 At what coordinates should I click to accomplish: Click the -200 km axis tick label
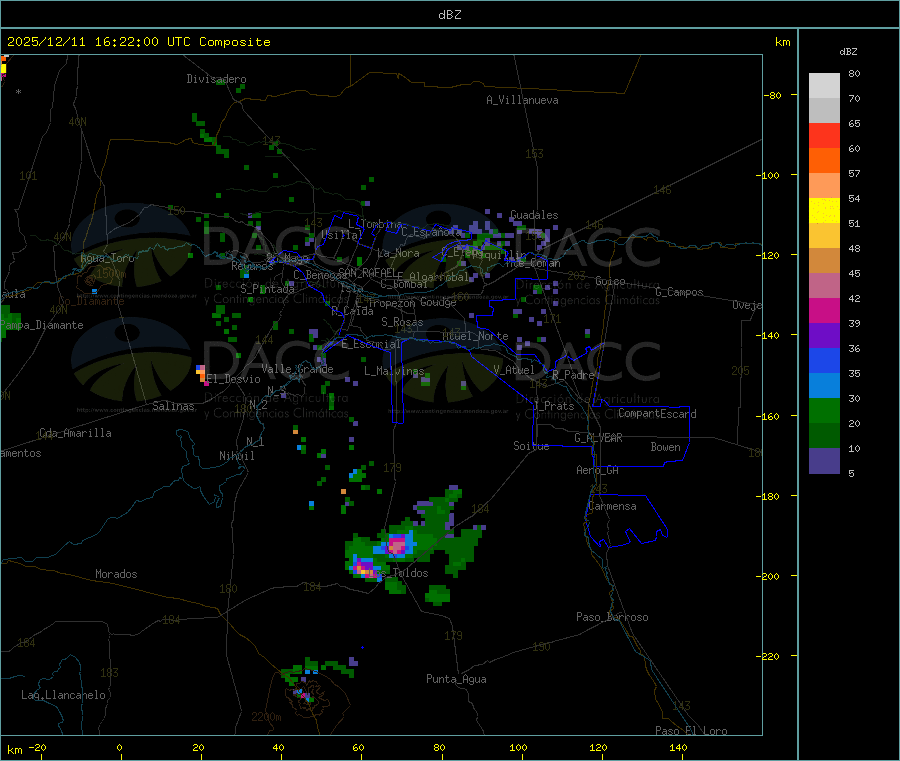click(767, 577)
